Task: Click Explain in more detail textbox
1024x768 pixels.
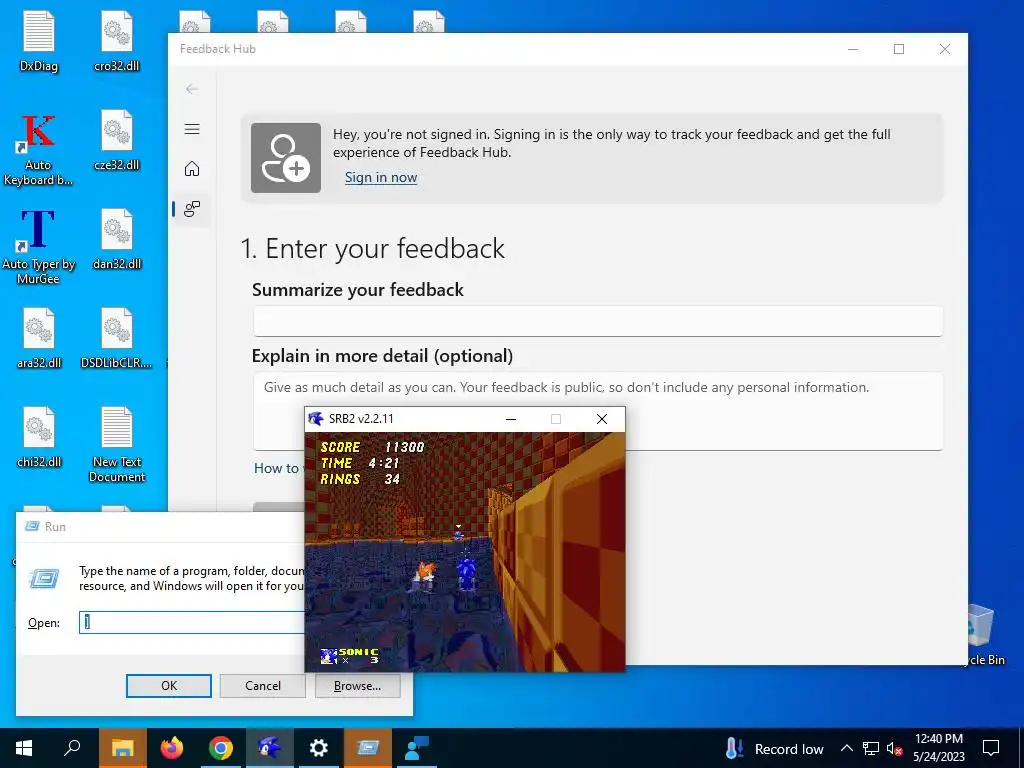Action: click(598, 411)
